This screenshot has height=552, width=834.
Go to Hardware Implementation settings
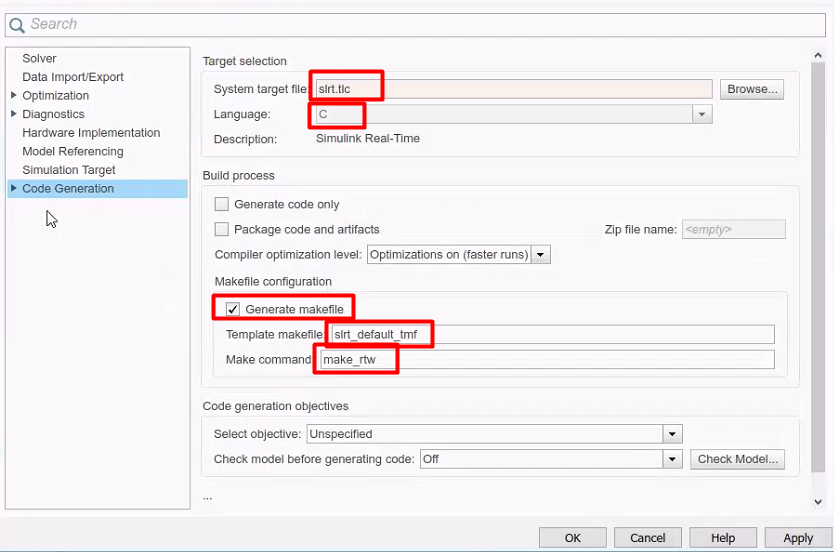[91, 133]
